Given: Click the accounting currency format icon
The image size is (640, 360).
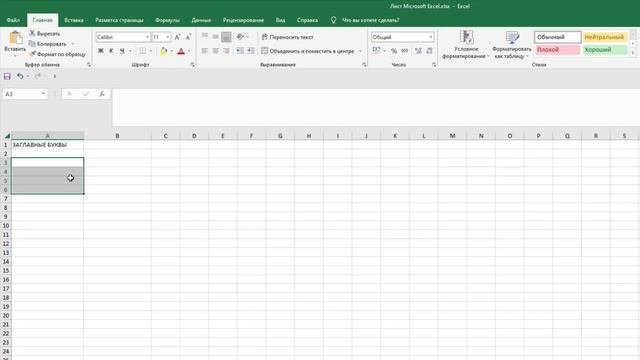Looking at the screenshot, I should point(376,51).
